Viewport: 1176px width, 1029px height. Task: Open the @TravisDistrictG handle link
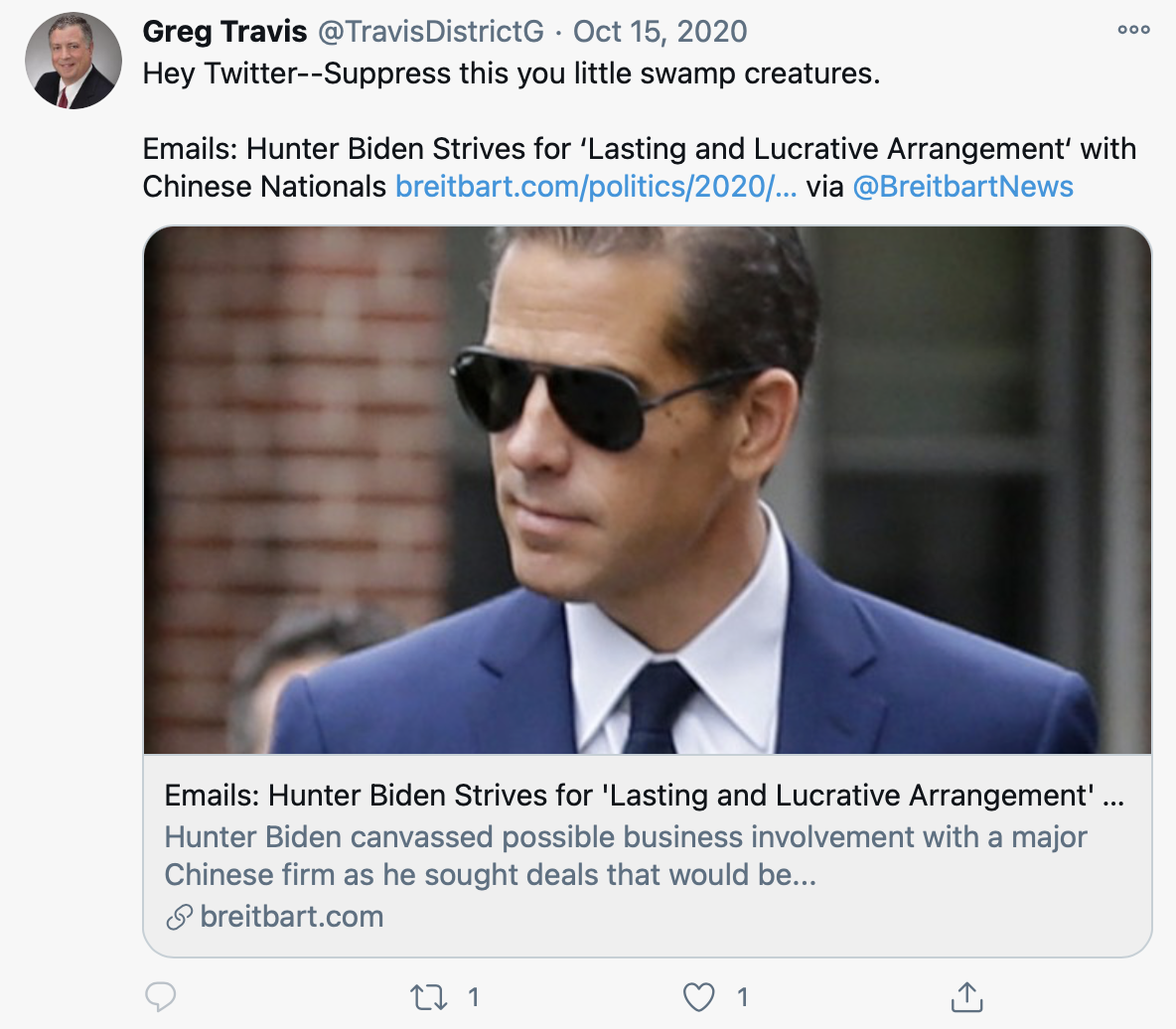[430, 31]
